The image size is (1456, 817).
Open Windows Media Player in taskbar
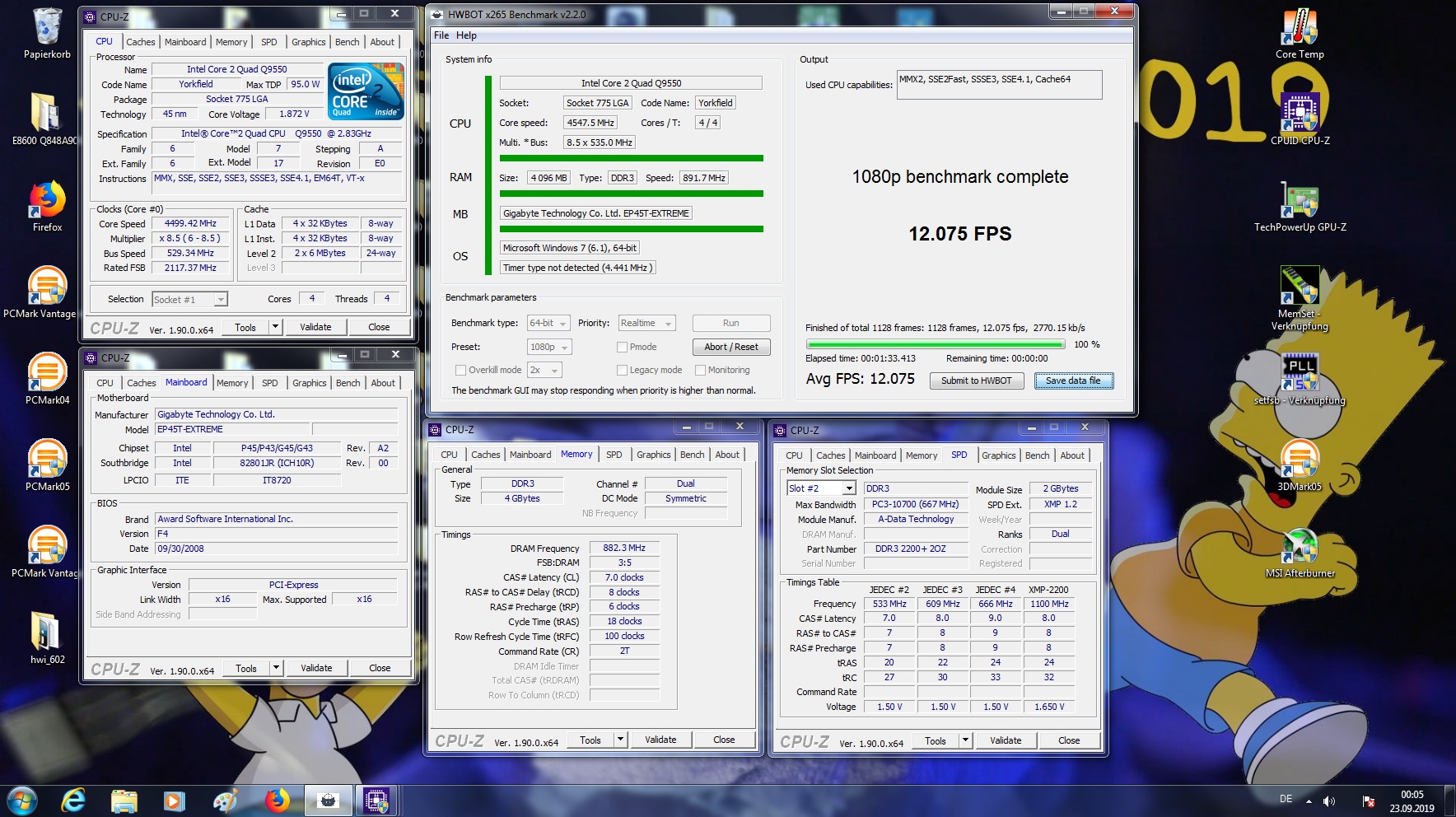coord(174,801)
